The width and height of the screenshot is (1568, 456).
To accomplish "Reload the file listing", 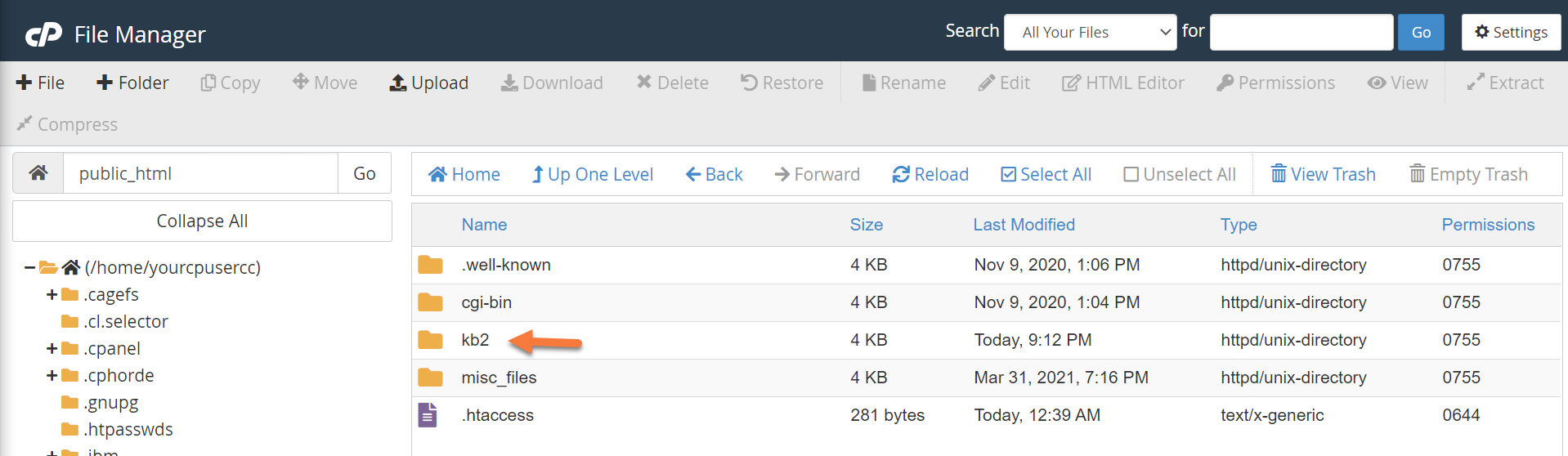I will pyautogui.click(x=930, y=174).
